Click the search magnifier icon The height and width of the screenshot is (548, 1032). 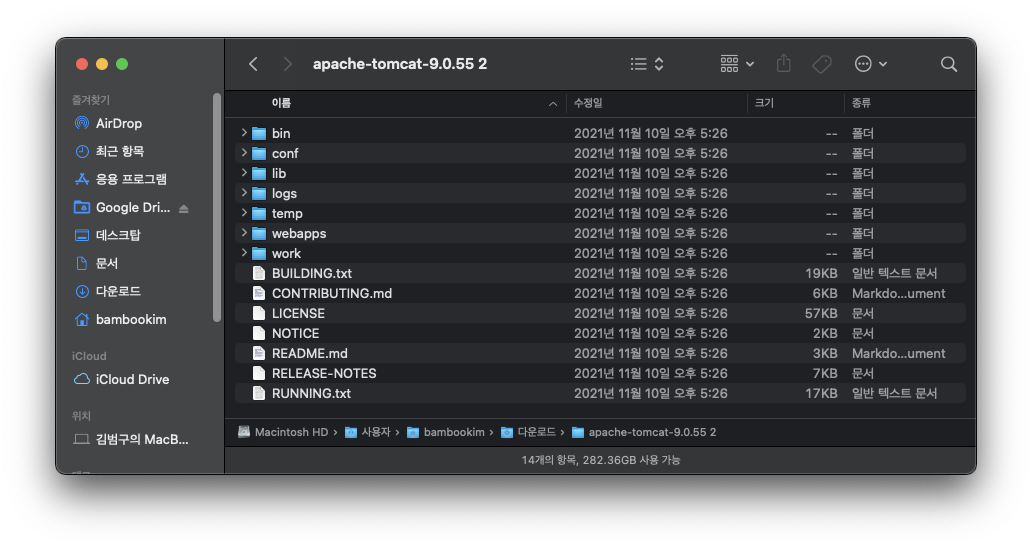click(x=948, y=64)
